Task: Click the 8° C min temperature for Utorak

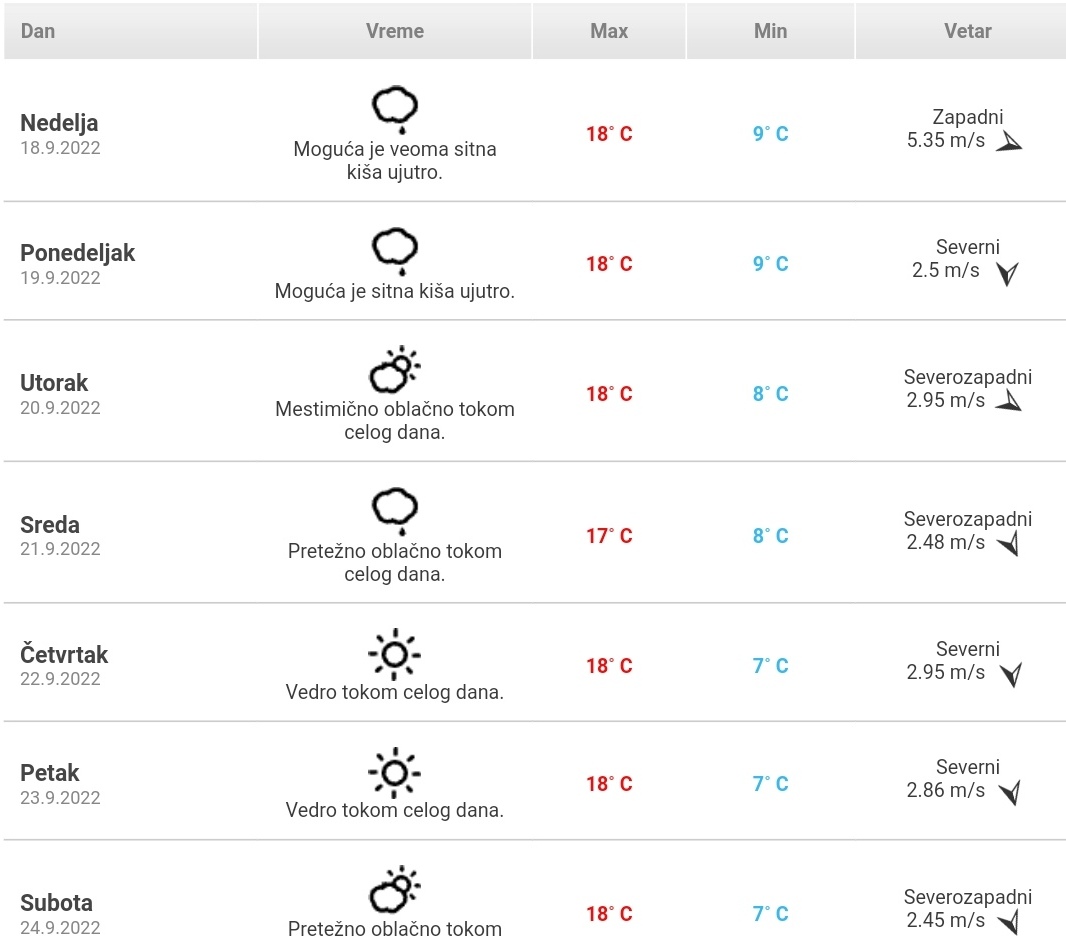Action: click(770, 394)
